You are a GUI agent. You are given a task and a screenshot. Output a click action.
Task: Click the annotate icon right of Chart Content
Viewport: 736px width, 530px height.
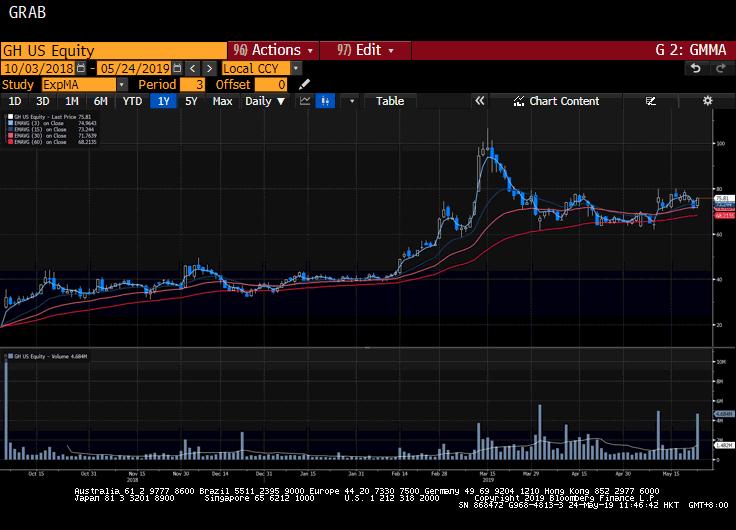(651, 101)
